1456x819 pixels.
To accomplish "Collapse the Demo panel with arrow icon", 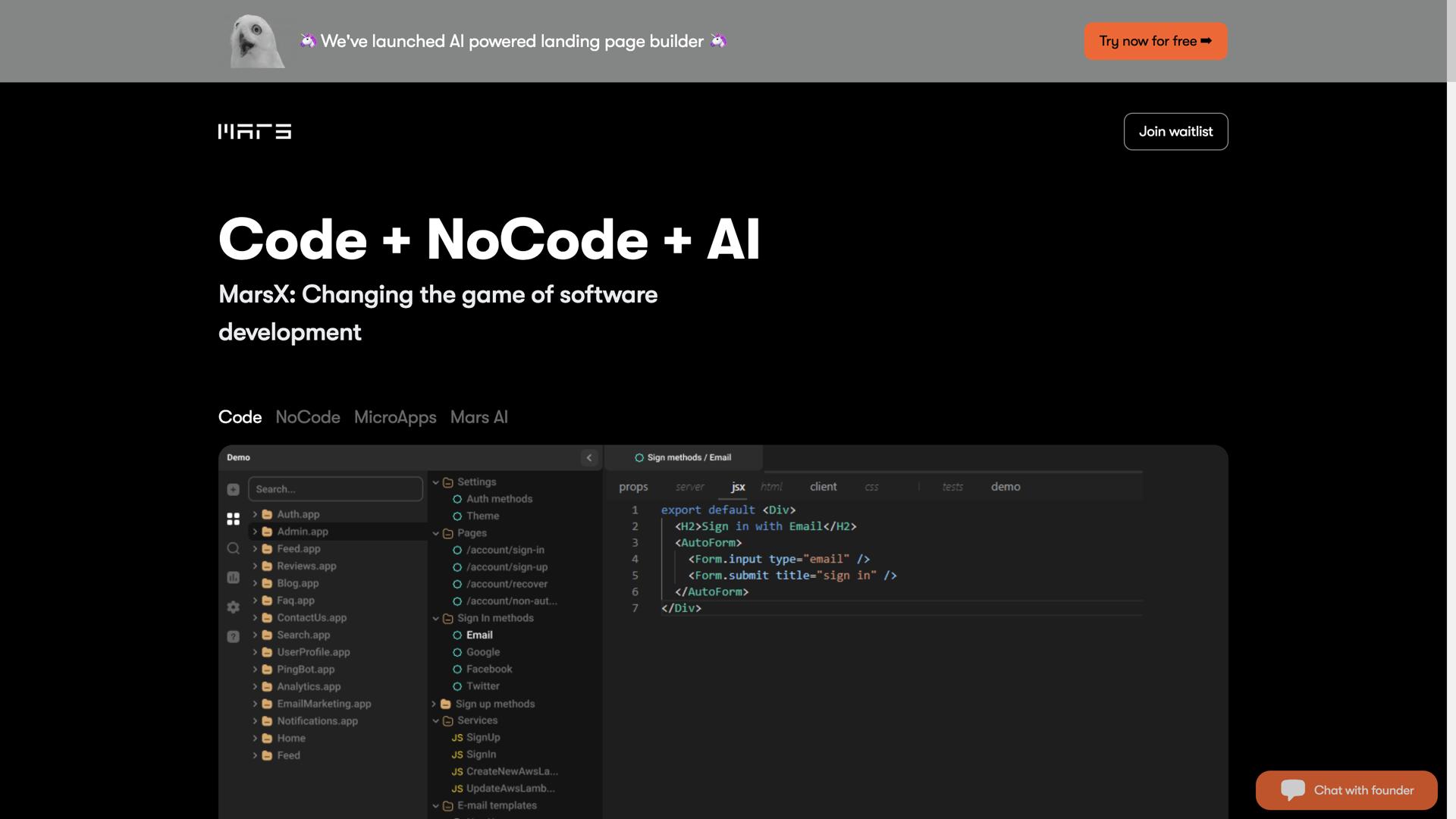I will click(589, 457).
